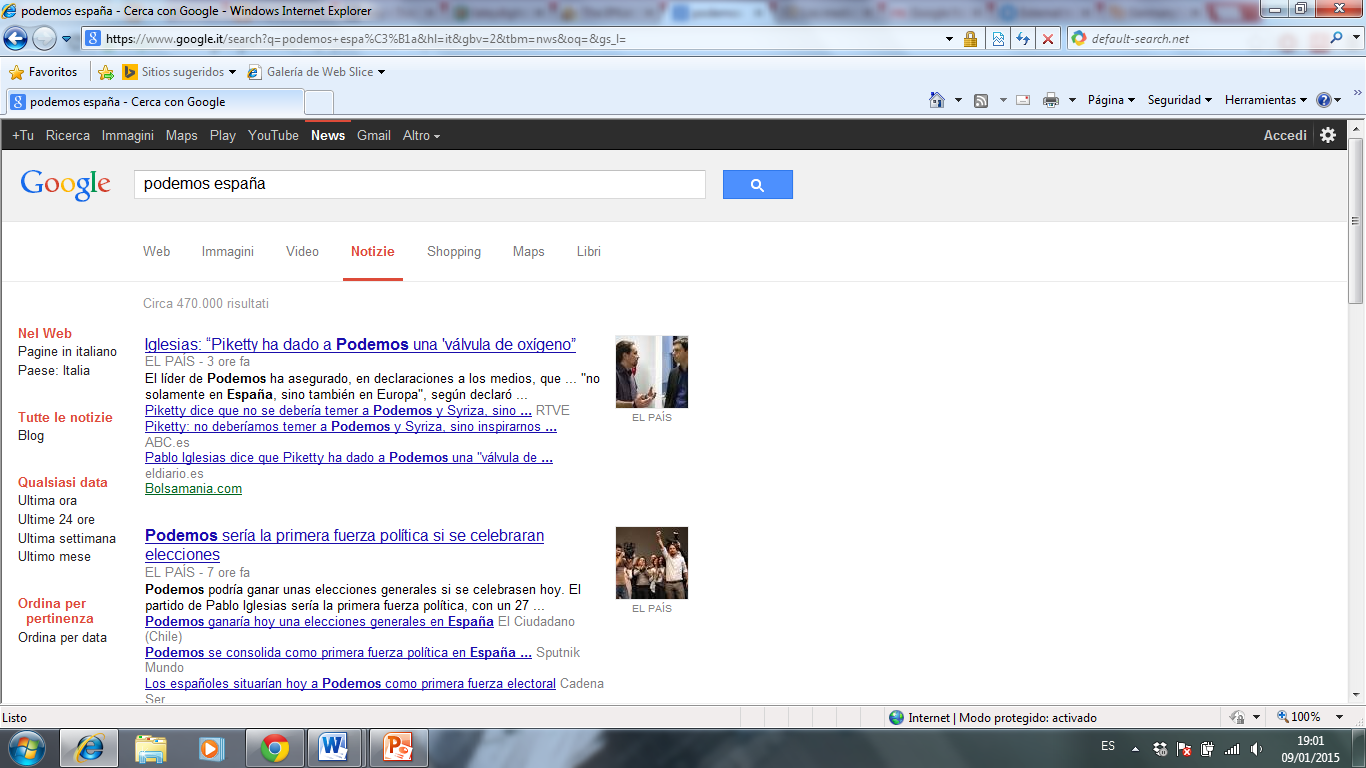Filter news to Ultima settimana
This screenshot has width=1366, height=768.
pyautogui.click(x=67, y=538)
